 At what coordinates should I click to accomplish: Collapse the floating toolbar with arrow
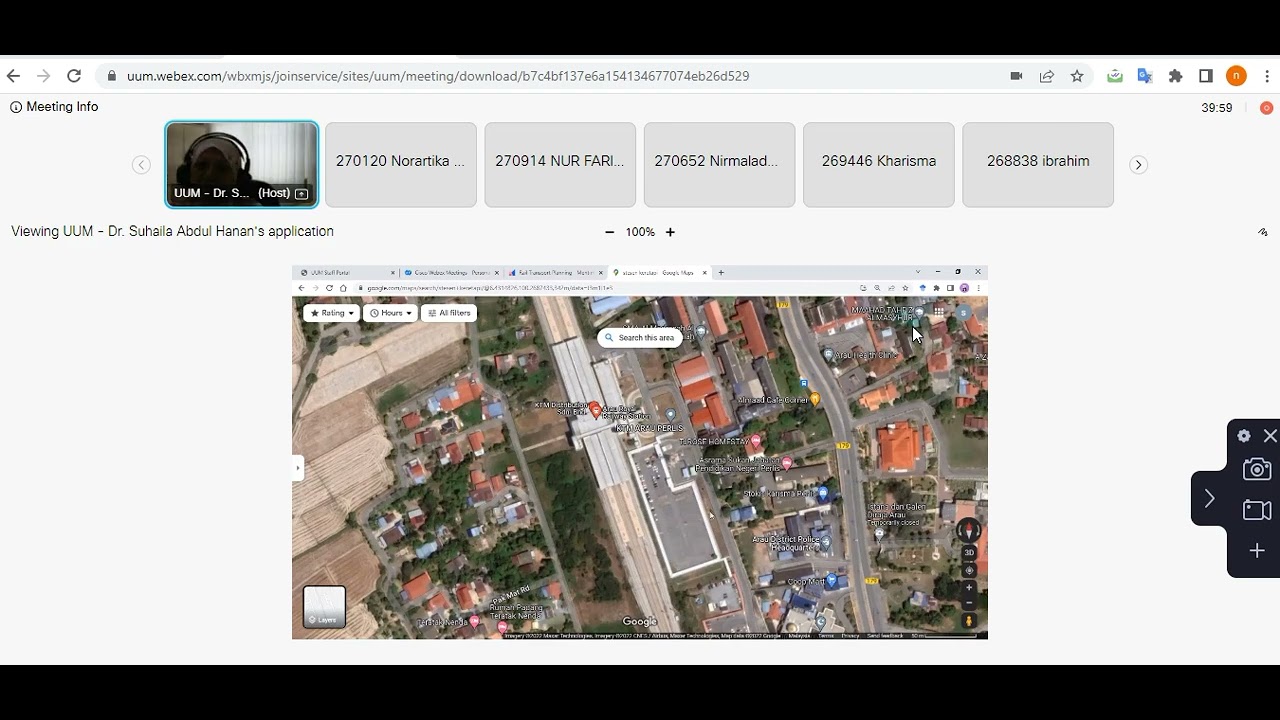pos(1209,498)
